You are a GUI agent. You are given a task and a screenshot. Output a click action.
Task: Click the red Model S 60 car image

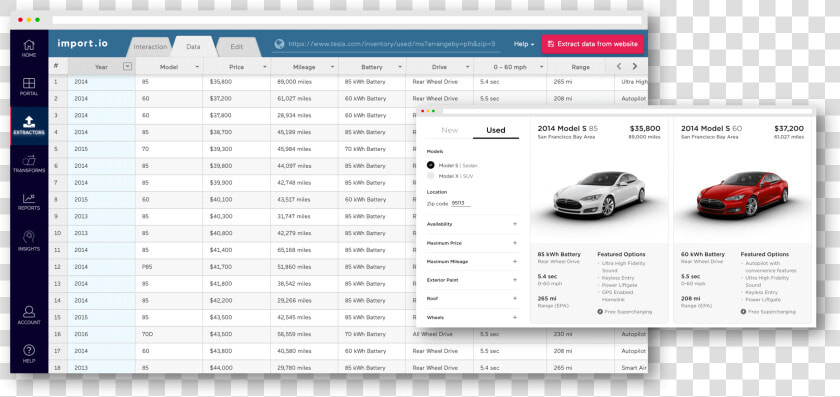742,193
